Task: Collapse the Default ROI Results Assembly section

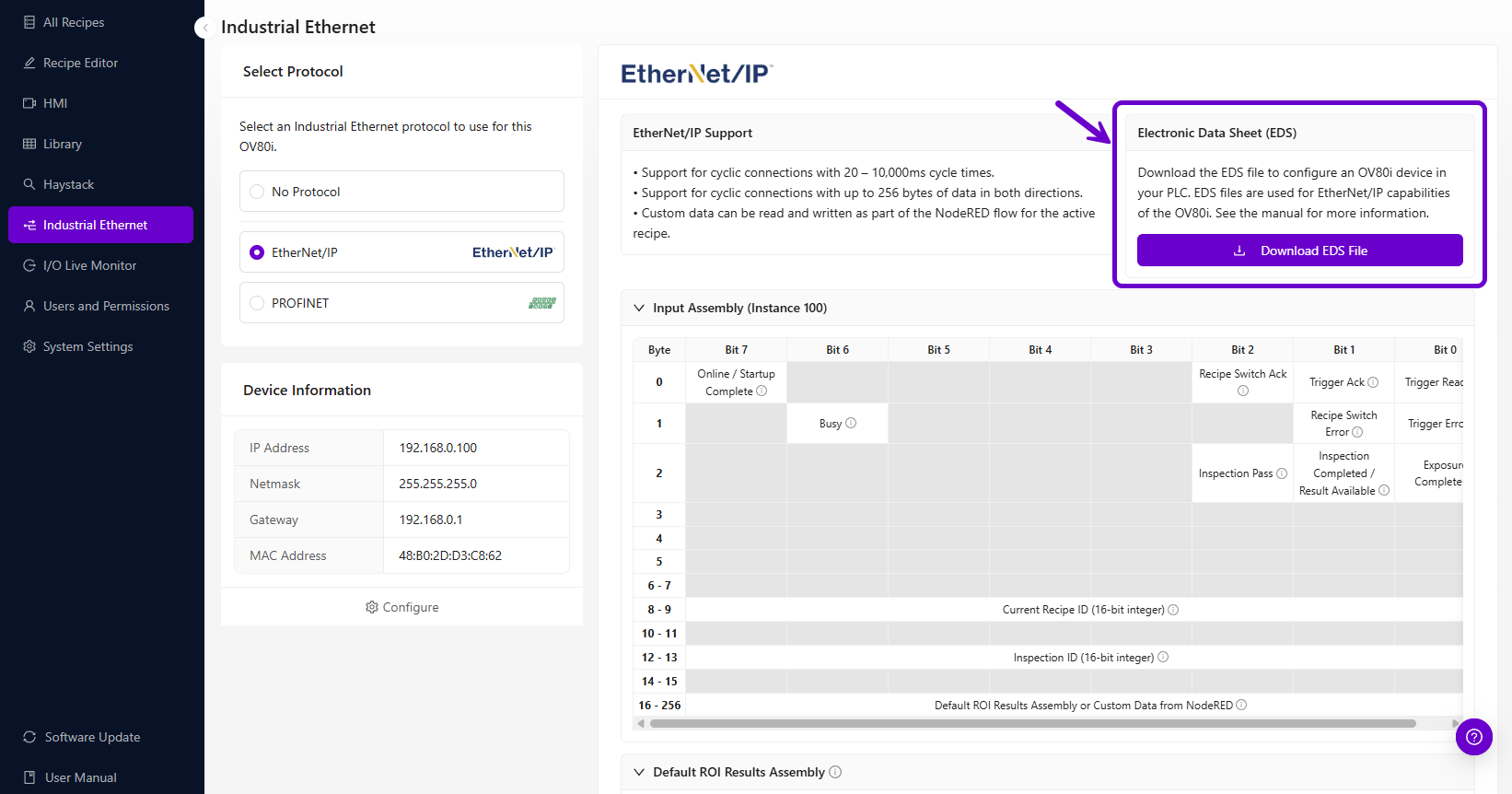Action: (x=639, y=772)
